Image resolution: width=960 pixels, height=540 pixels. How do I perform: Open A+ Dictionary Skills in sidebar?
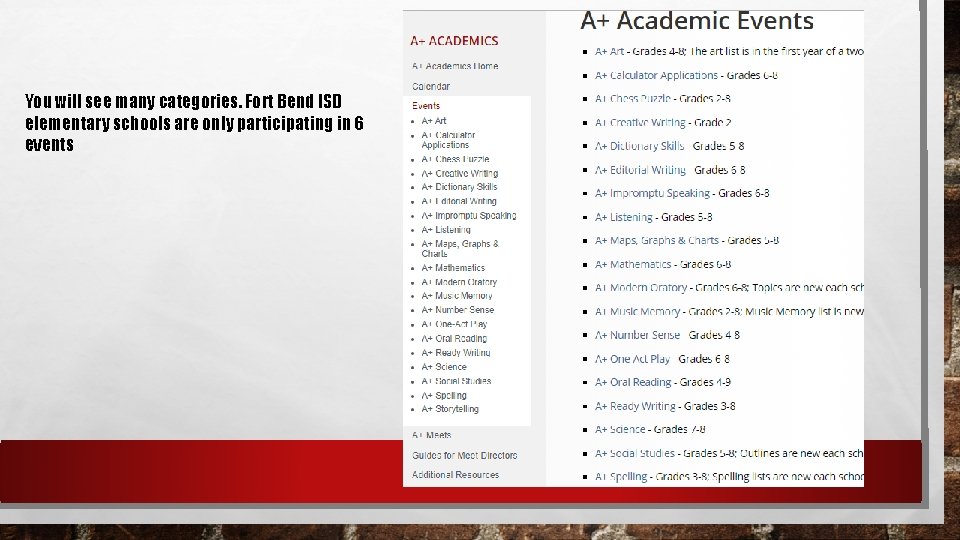click(x=459, y=187)
